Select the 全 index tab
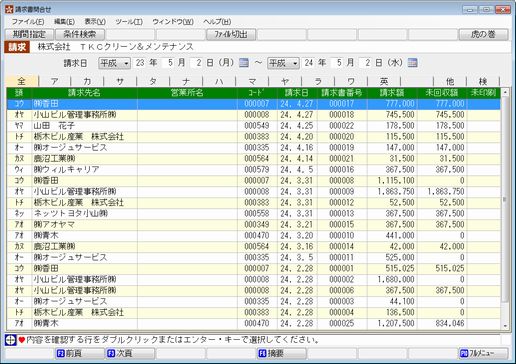Image resolution: width=516 pixels, height=364 pixels. [22, 81]
